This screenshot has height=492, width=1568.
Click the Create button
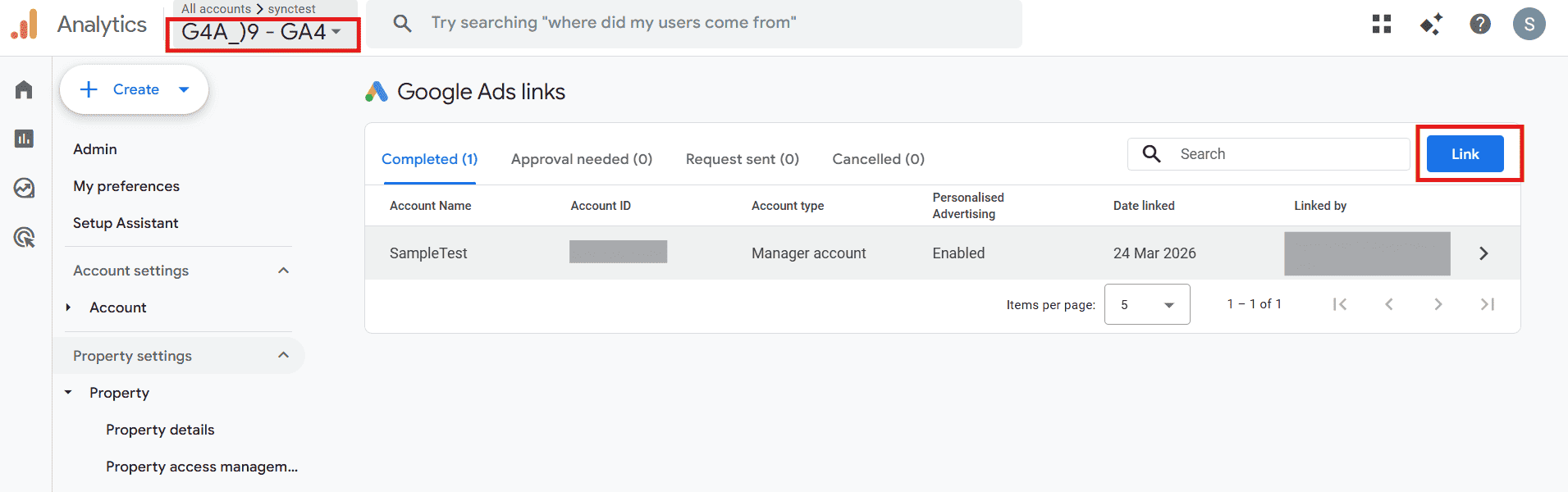(x=135, y=89)
